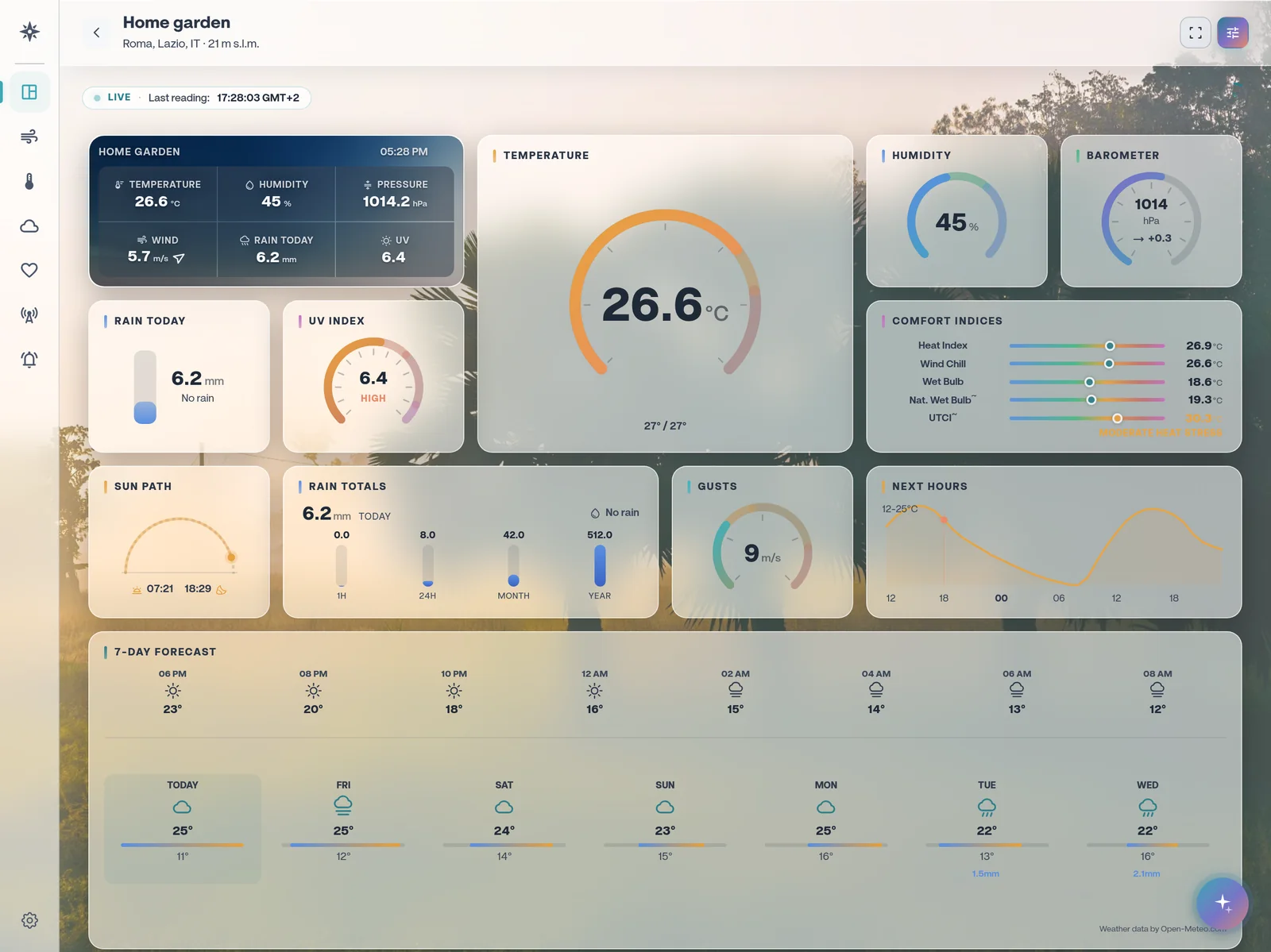Screen dimensions: 1271x952
Task: Open the wind section in sidebar
Action: pos(29,137)
